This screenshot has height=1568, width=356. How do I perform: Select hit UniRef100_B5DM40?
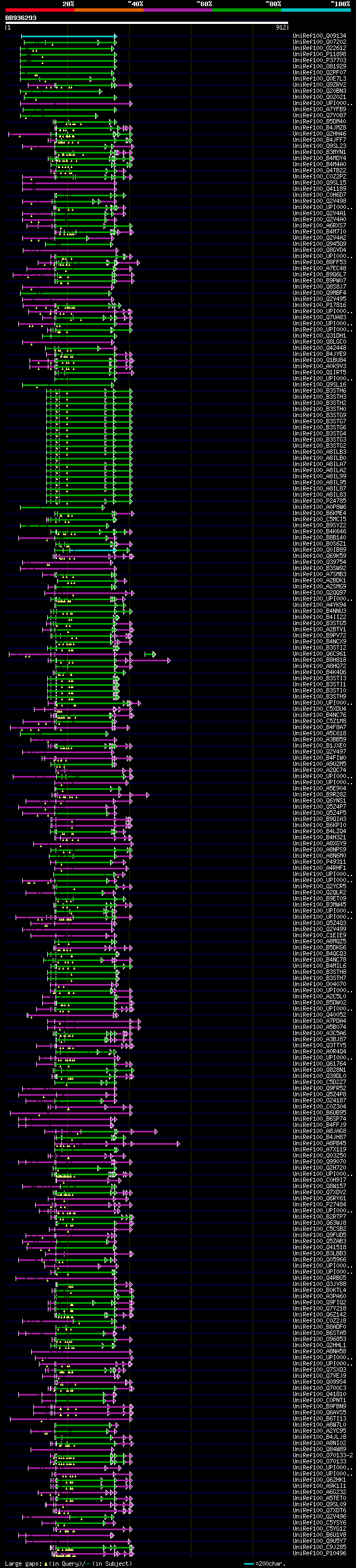(319, 122)
